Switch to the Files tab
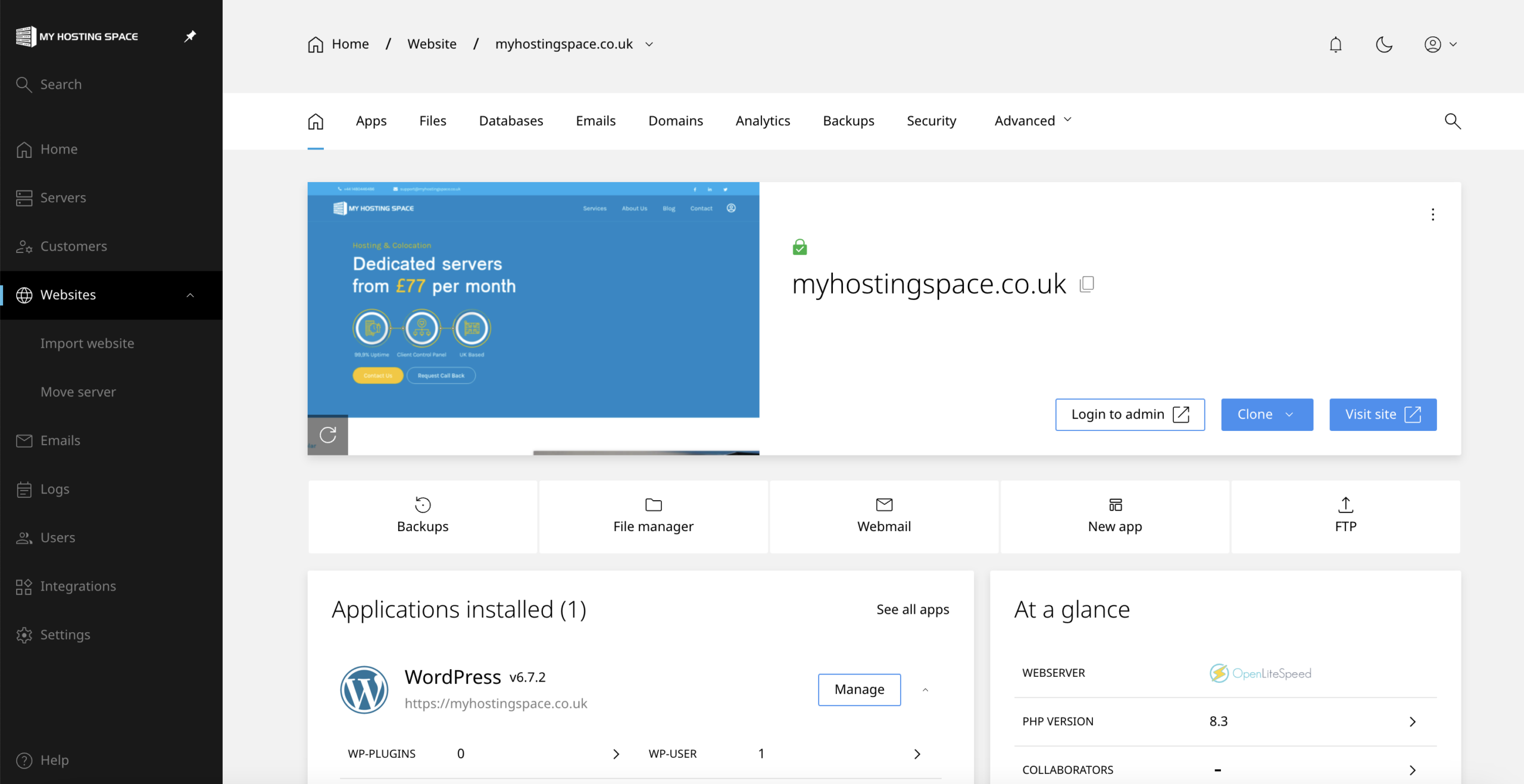The height and width of the screenshot is (784, 1524). pos(433,121)
